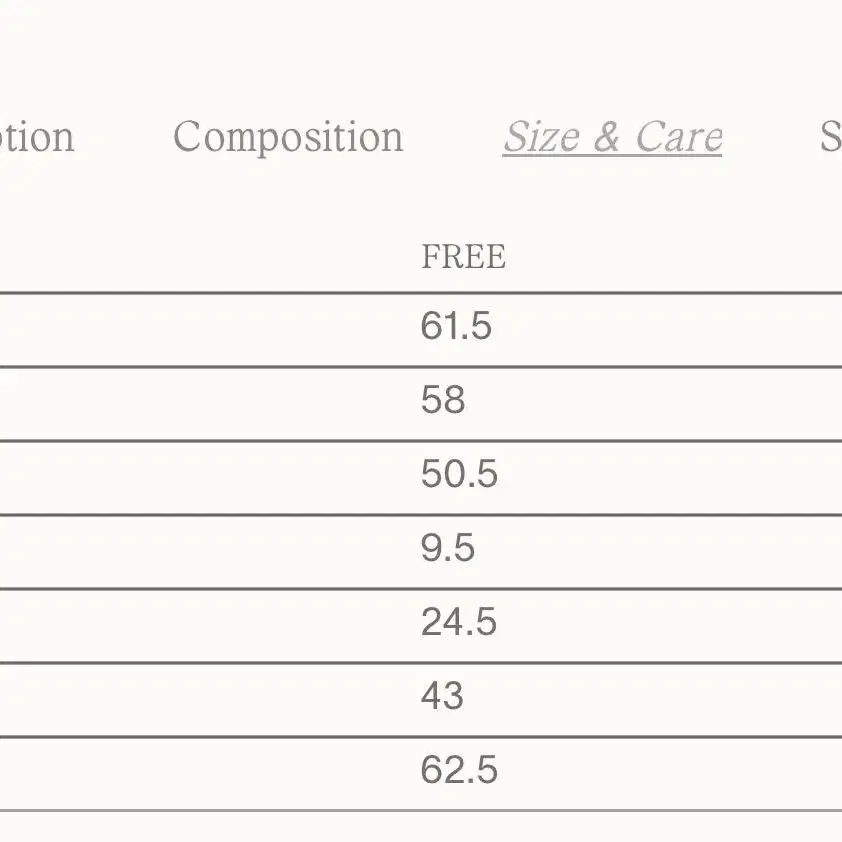Screen dimensions: 842x842
Task: Select the Size & Care tab
Action: click(613, 137)
